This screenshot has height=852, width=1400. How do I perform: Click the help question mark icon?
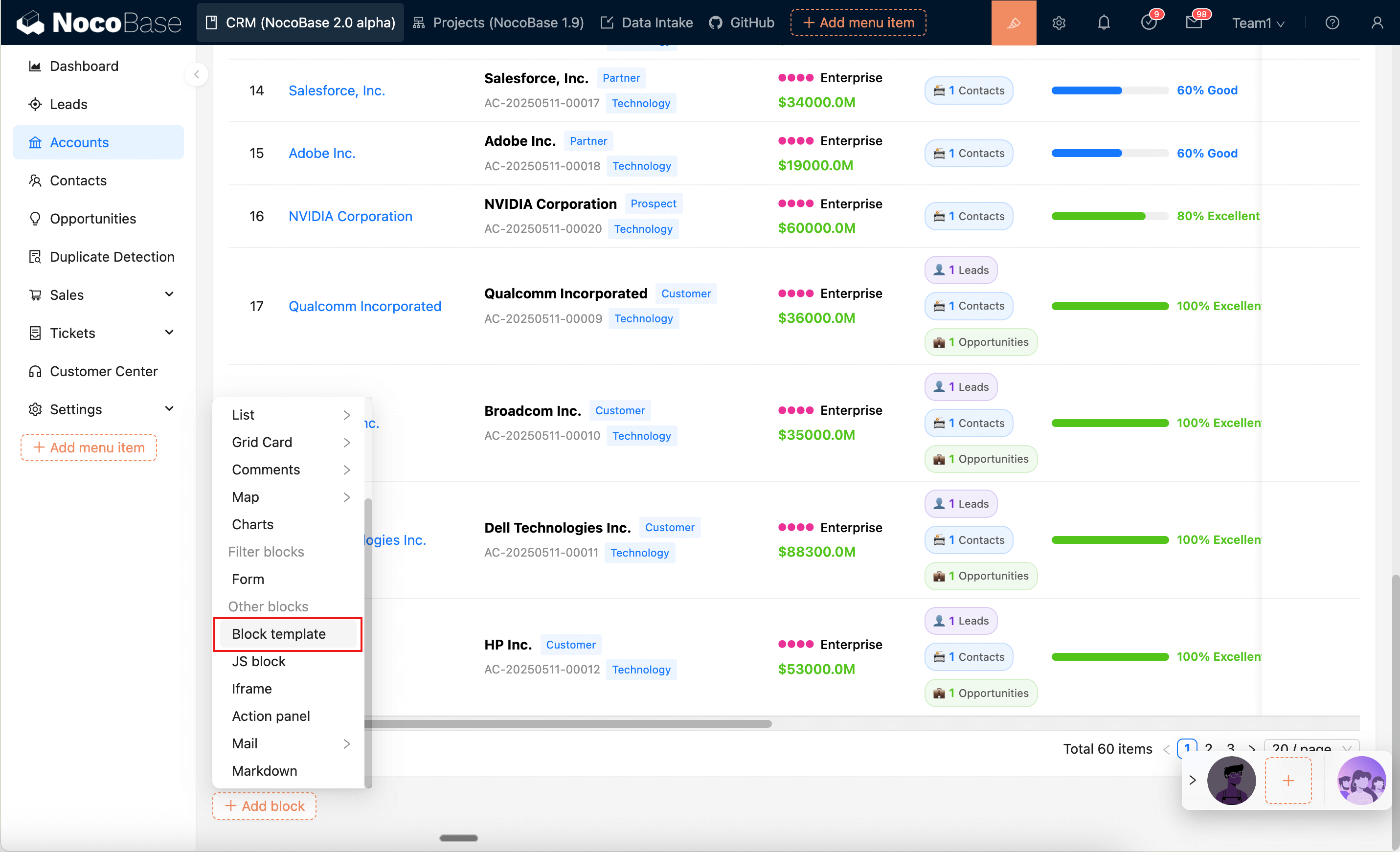click(1332, 22)
